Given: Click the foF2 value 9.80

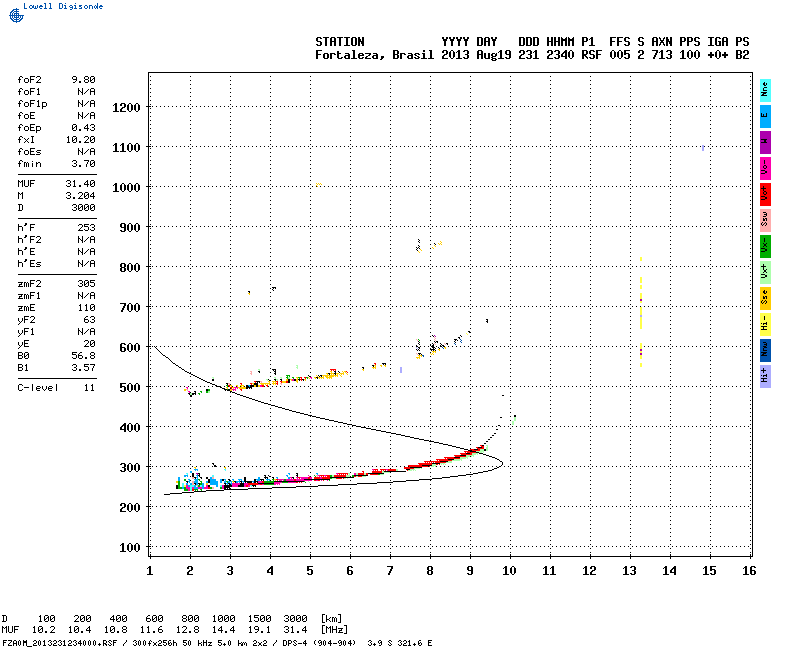Looking at the screenshot, I should pyautogui.click(x=83, y=80).
